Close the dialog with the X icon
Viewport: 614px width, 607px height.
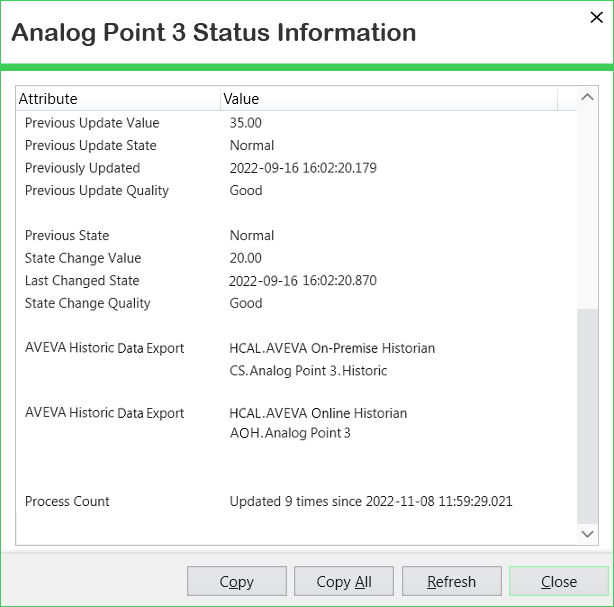pos(598,17)
